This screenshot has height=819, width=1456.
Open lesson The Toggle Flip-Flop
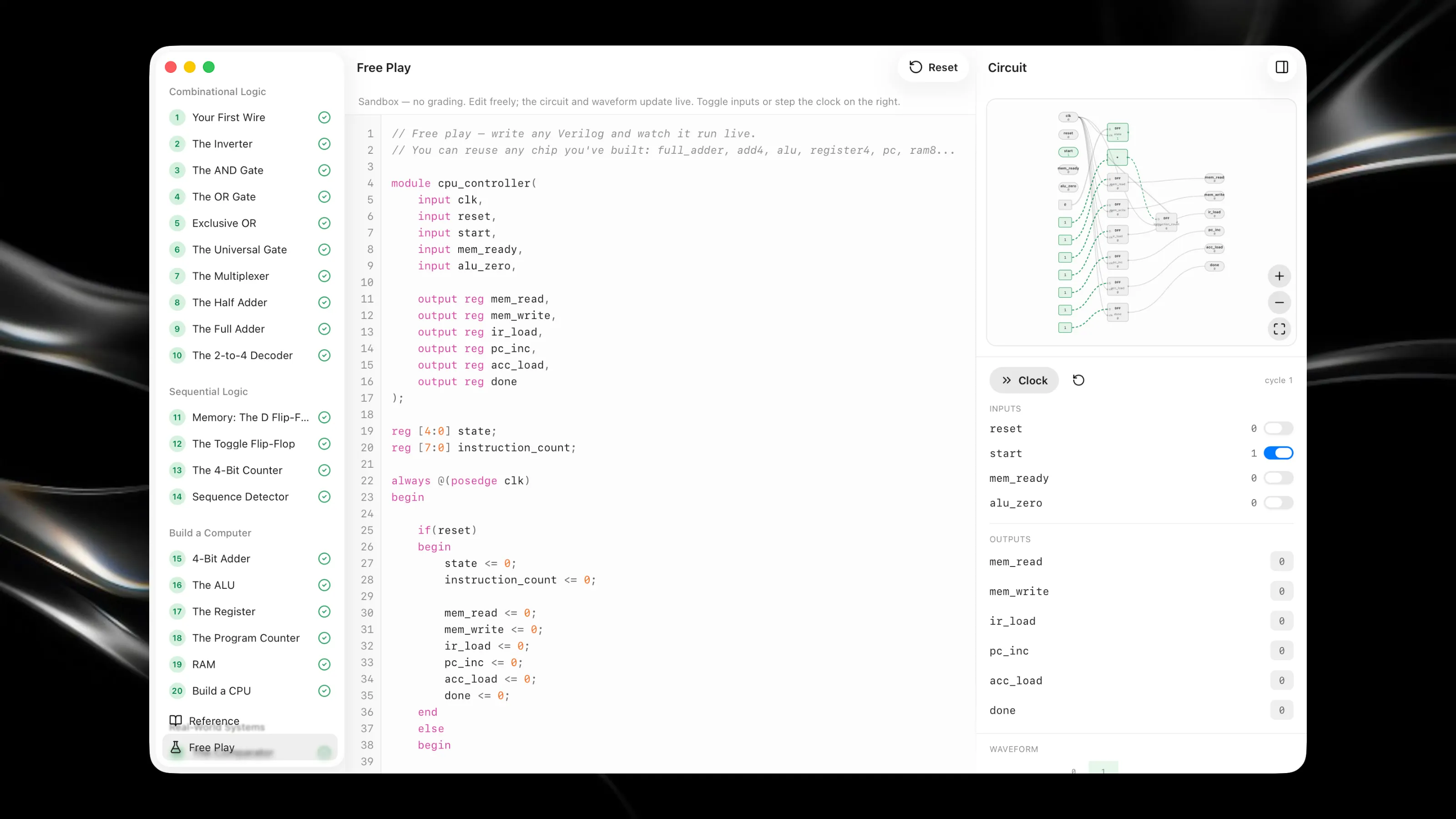point(249,444)
